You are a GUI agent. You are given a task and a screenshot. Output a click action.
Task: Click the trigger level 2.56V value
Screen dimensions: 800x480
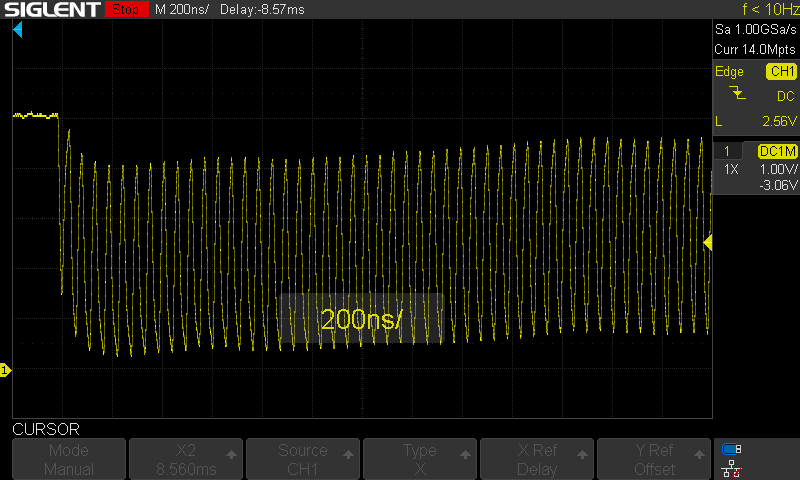click(779, 121)
